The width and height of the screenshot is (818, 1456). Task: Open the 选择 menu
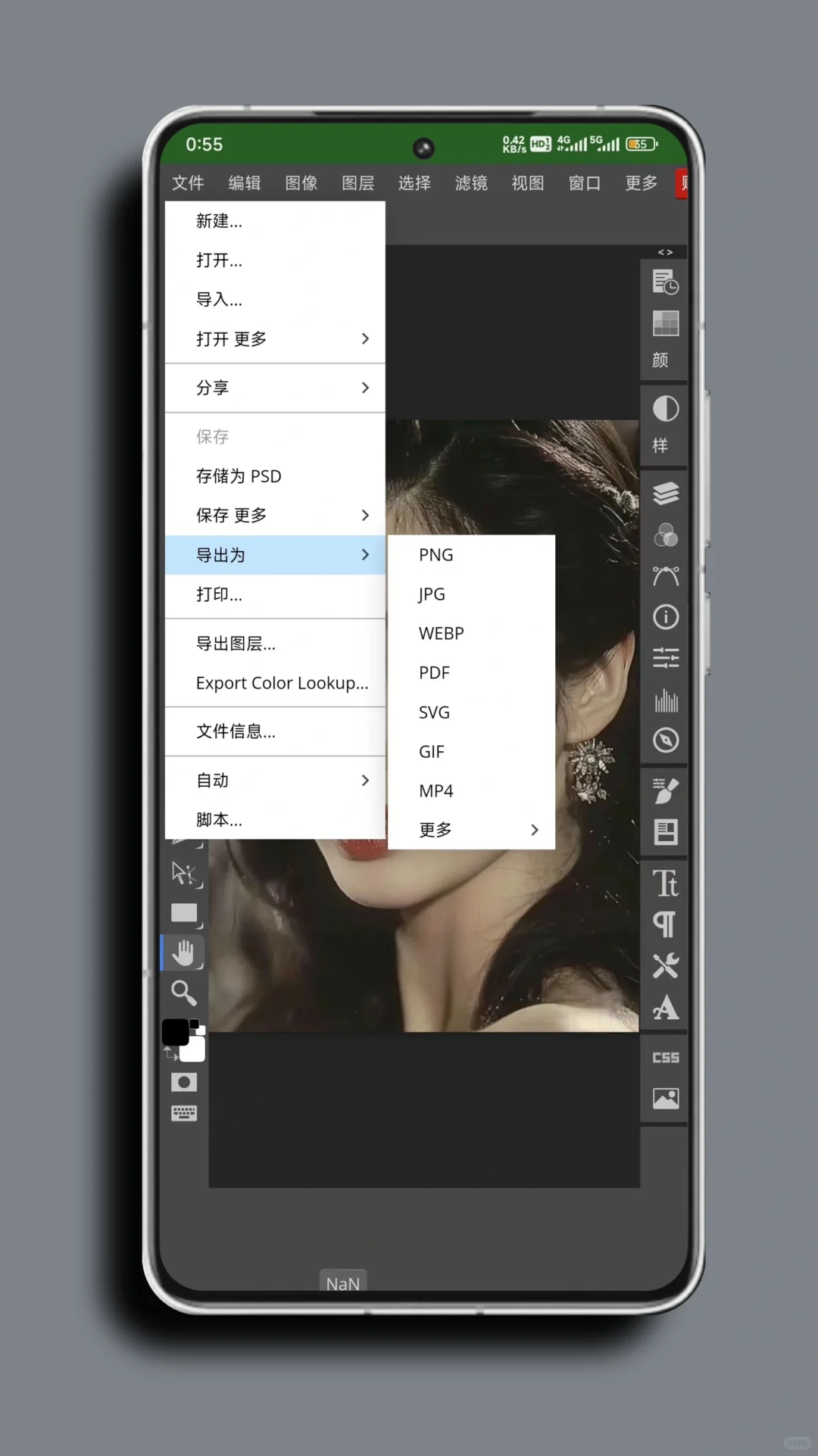414,183
